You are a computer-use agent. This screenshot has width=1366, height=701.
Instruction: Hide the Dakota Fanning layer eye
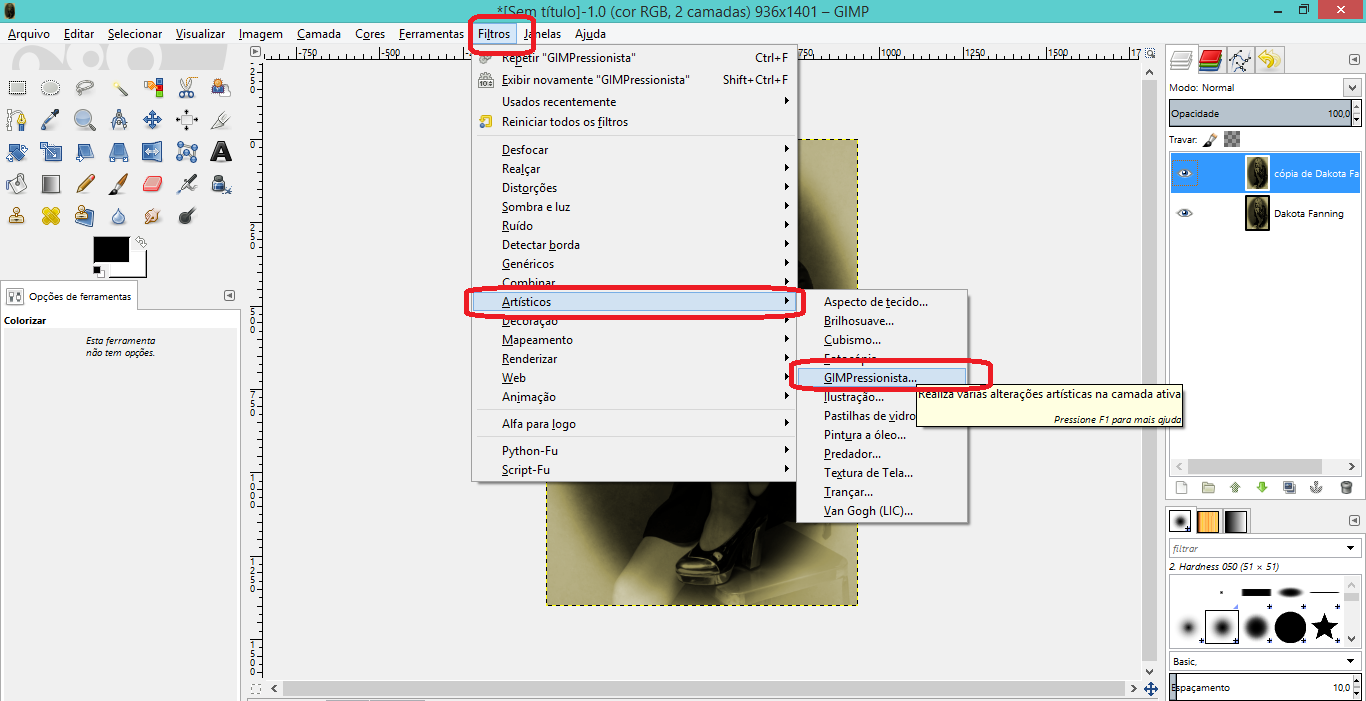[x=1185, y=213]
